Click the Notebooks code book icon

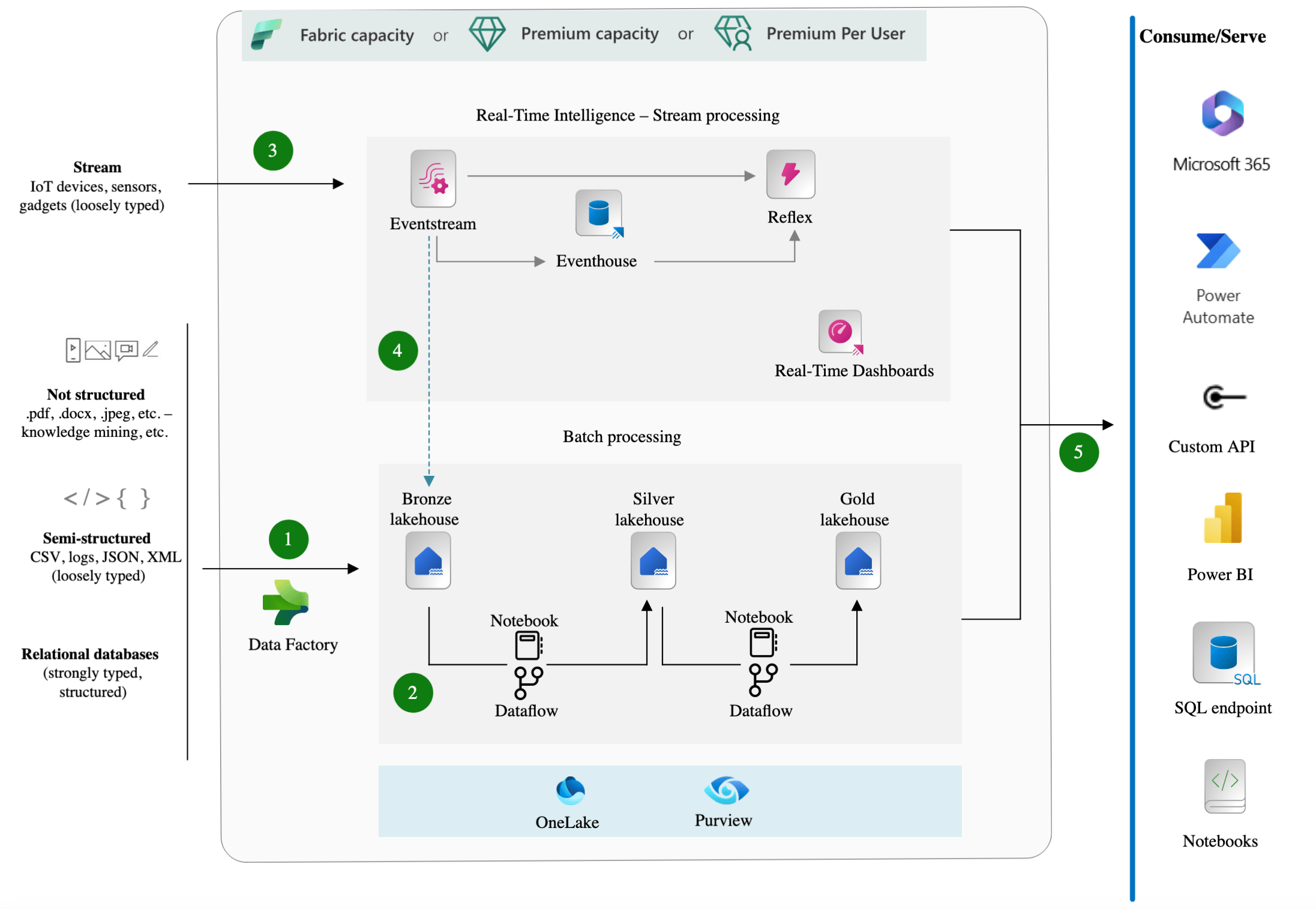1225,787
